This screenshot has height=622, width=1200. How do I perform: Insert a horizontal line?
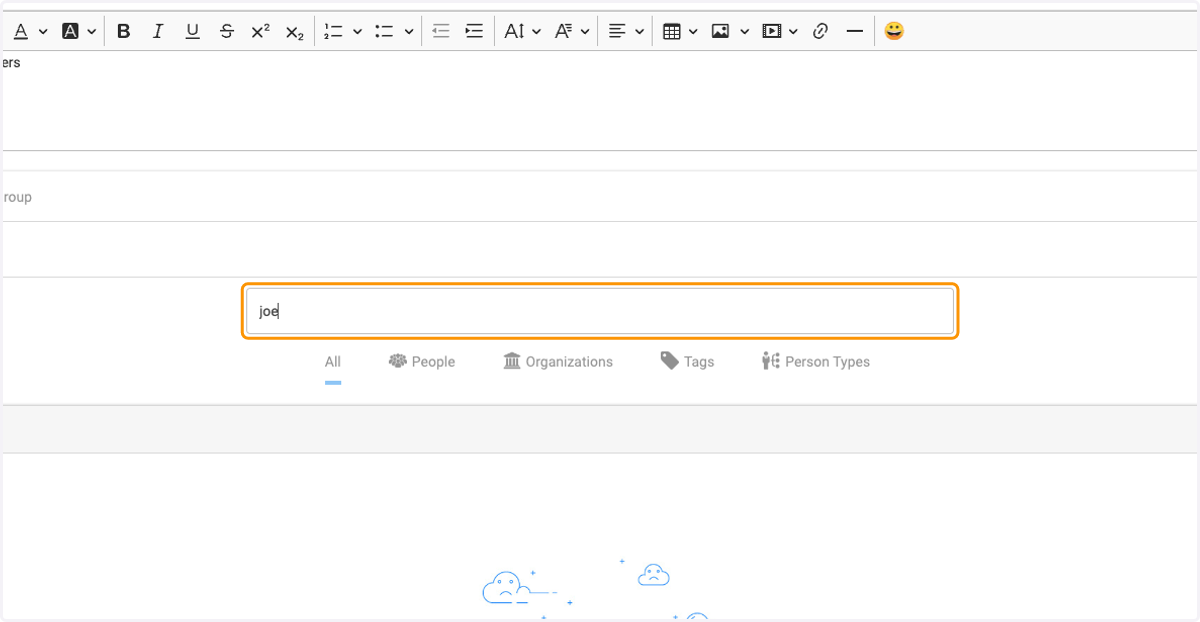pyautogui.click(x=854, y=31)
